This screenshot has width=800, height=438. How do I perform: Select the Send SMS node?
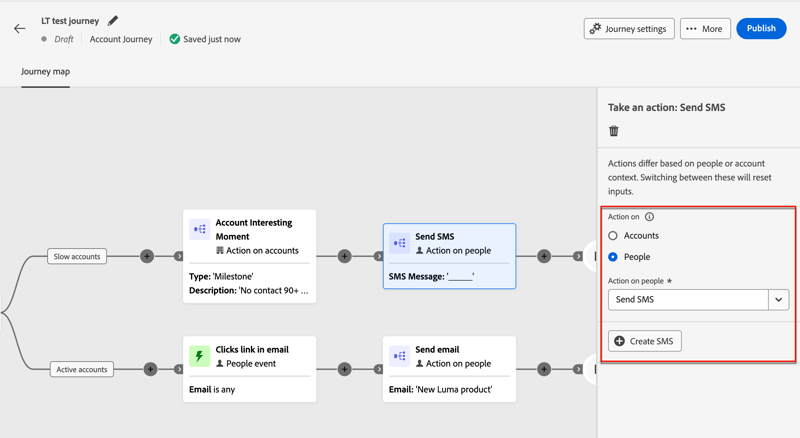449,256
